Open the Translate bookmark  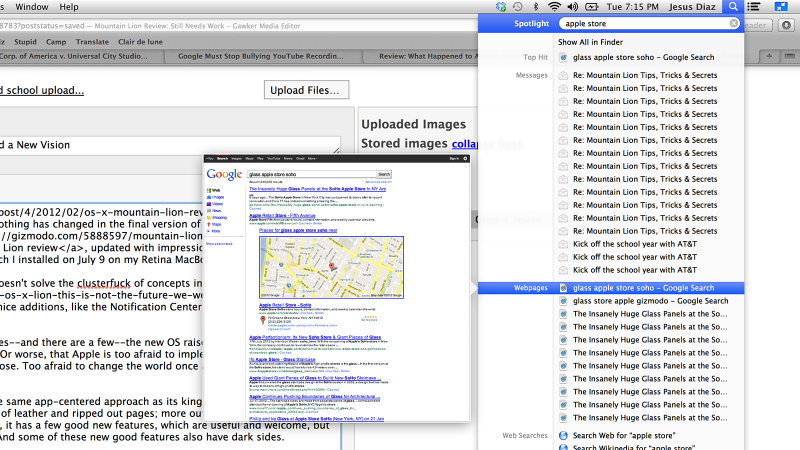coord(92,42)
